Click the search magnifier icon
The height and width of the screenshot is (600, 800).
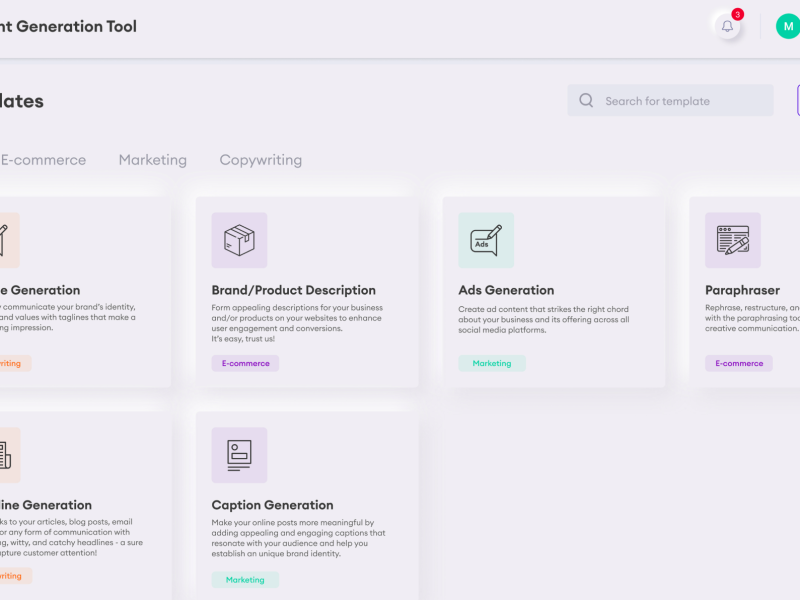click(586, 100)
